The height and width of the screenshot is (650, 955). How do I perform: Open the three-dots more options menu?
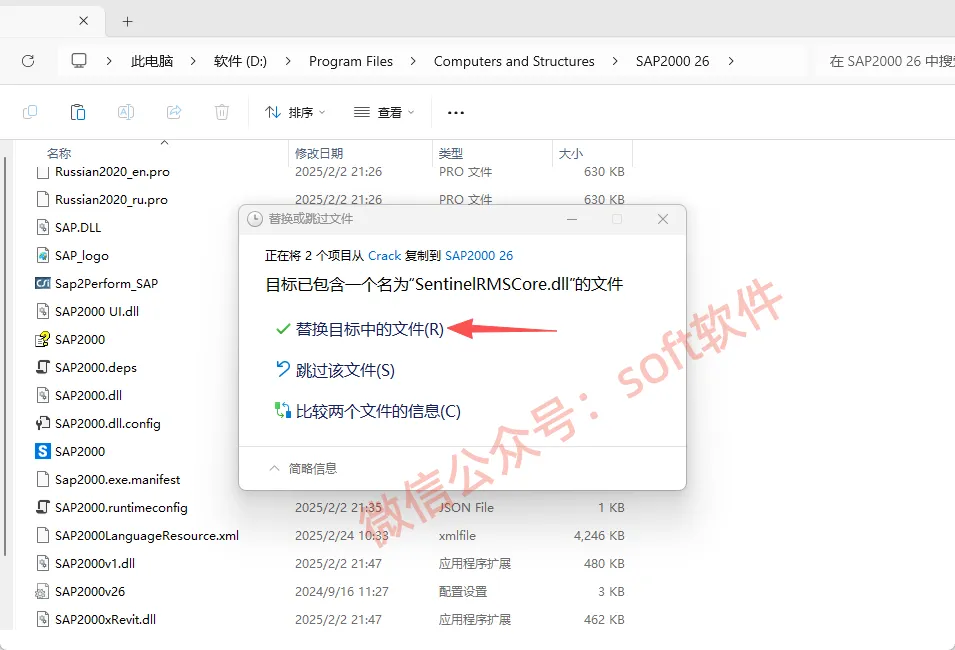pos(456,113)
